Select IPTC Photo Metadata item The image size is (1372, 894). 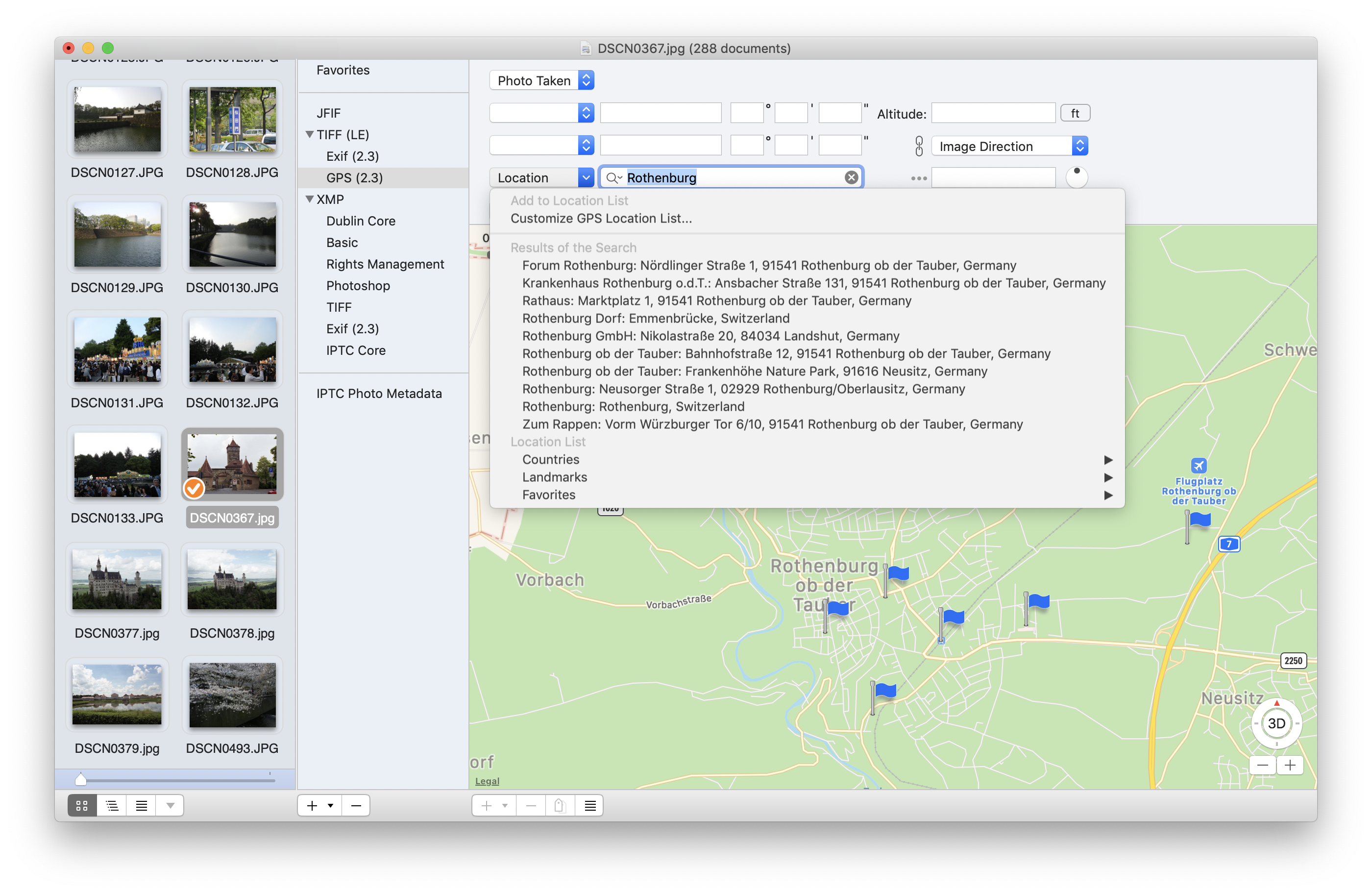tap(379, 394)
